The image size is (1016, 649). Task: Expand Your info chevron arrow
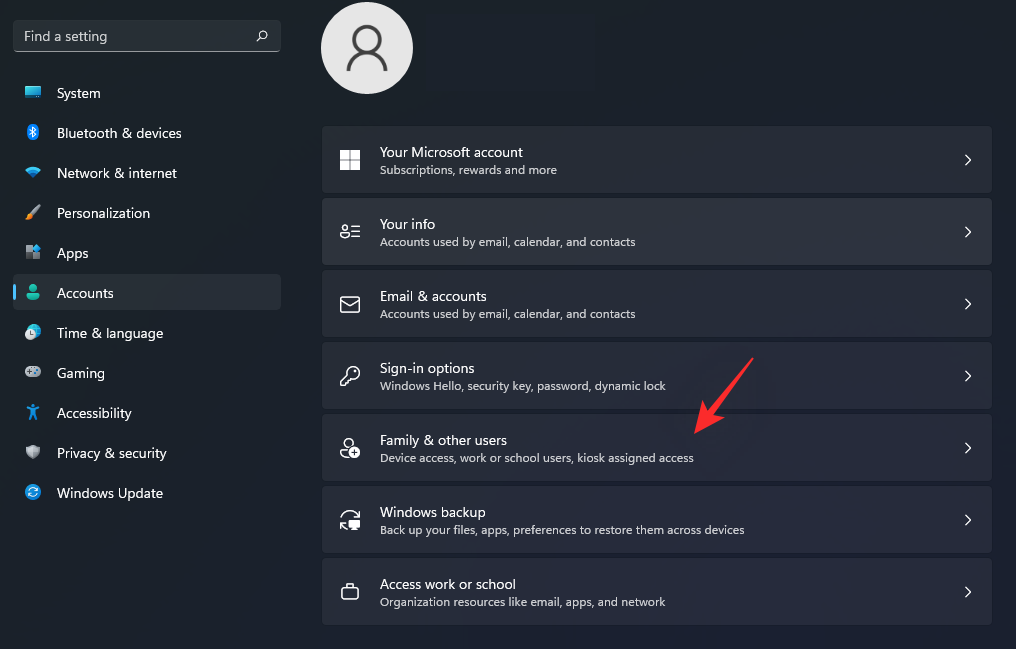tap(967, 231)
